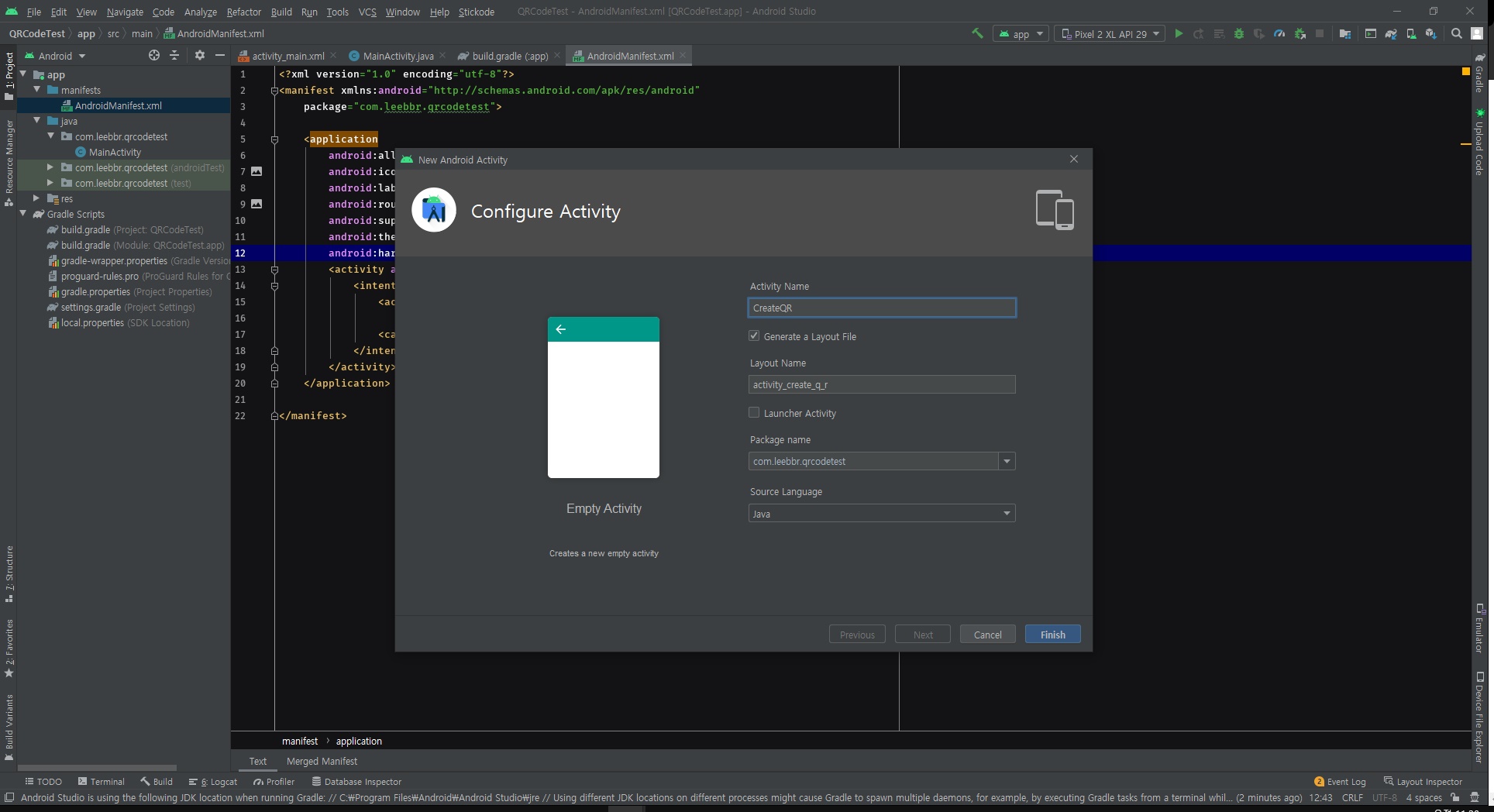This screenshot has height=812, width=1494.
Task: Collapse the Gradle Scripts node
Action: click(22, 214)
